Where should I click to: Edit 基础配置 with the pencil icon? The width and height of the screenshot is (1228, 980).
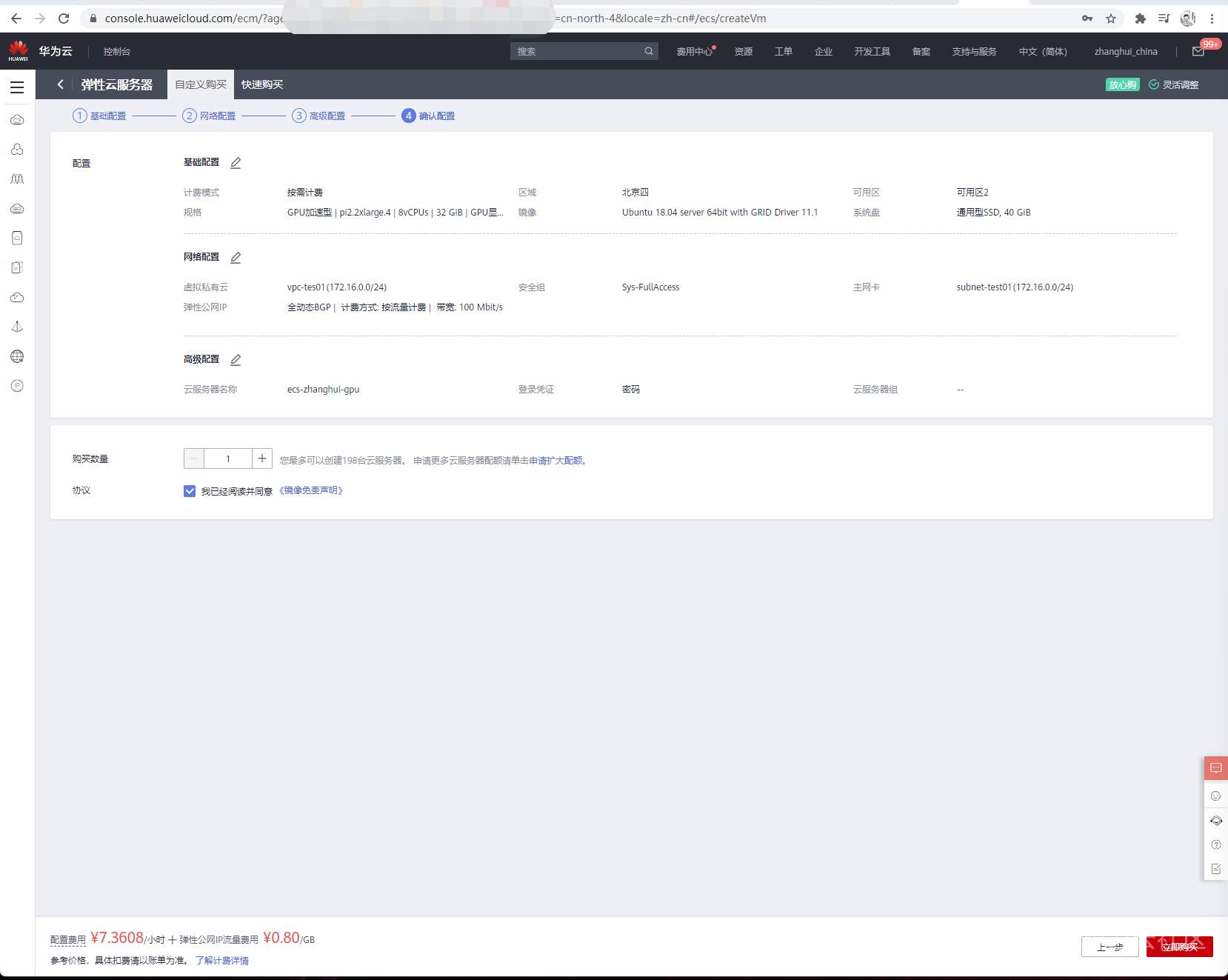pos(236,163)
